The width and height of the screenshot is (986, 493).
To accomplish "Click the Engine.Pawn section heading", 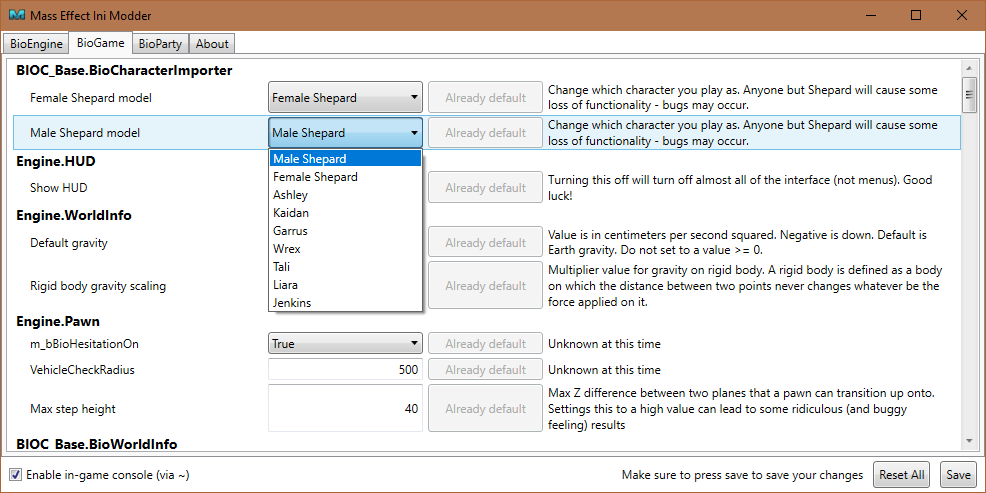I will tap(58, 321).
